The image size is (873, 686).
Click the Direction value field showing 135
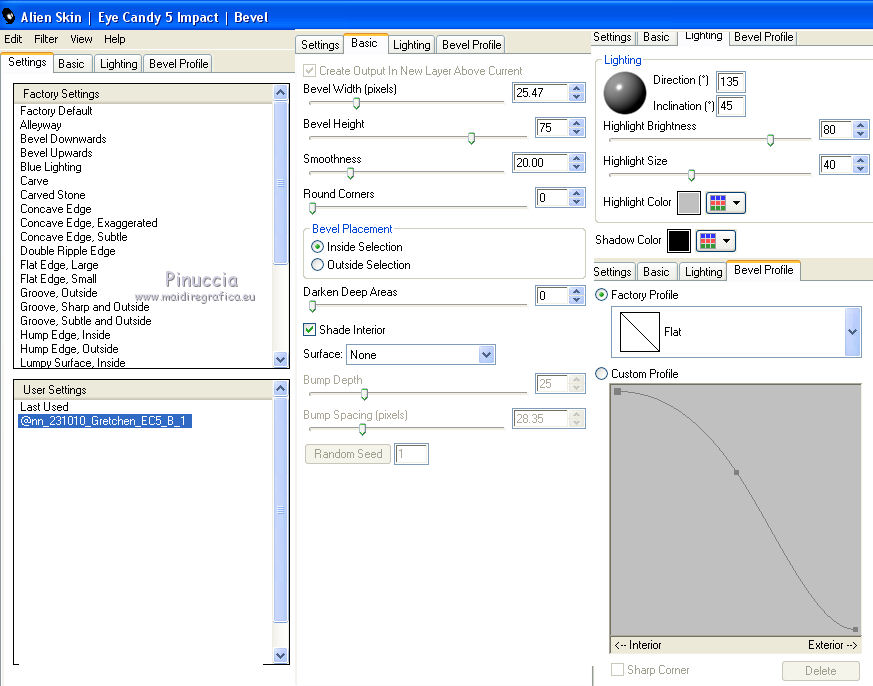pos(730,82)
